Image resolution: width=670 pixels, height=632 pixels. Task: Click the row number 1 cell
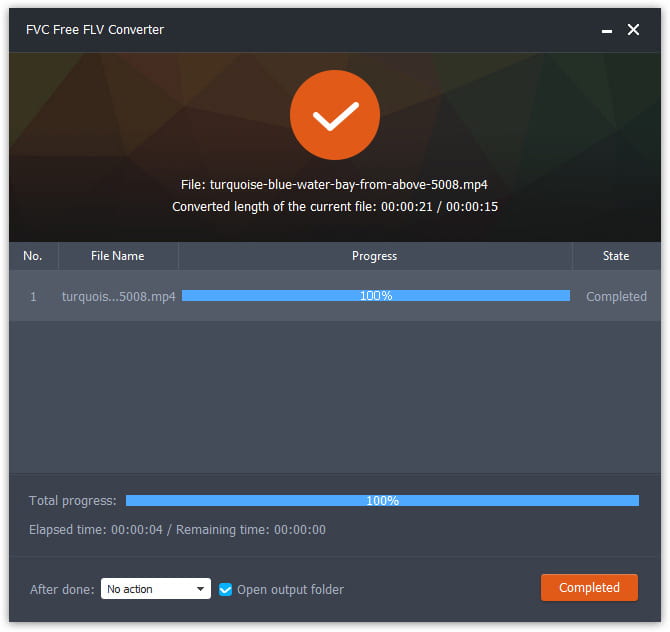pos(33,297)
